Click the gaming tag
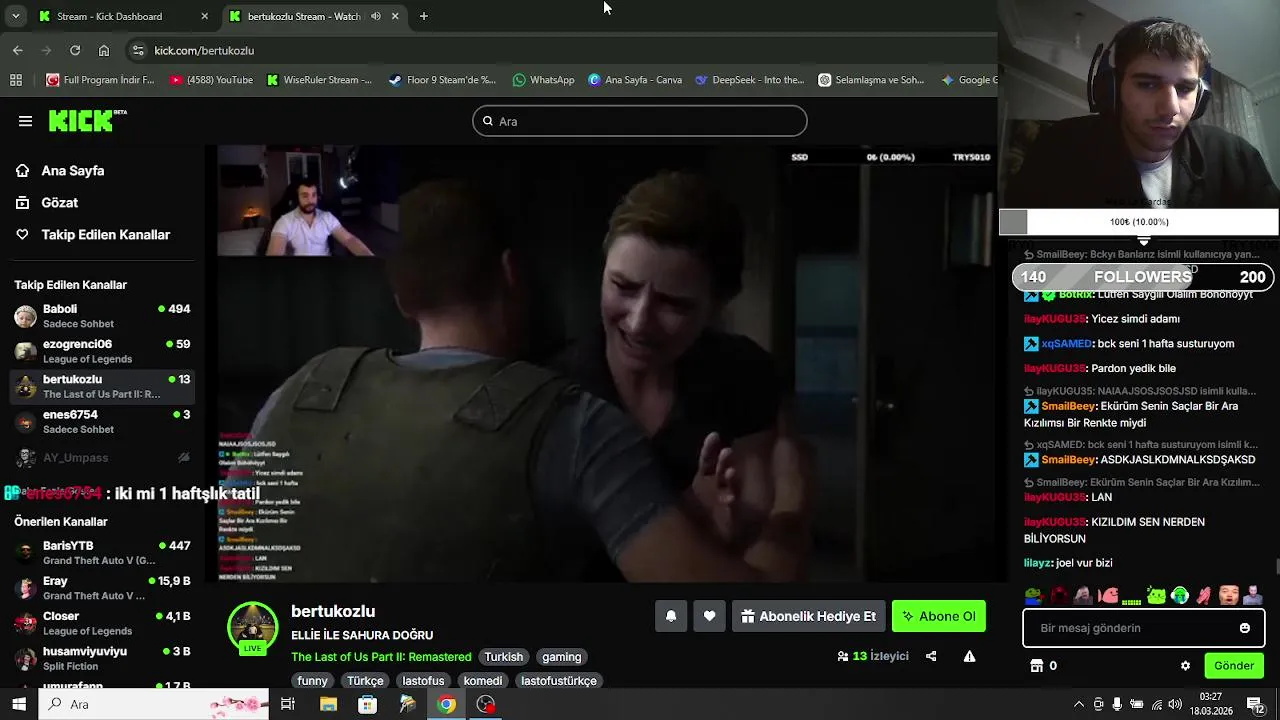 click(x=562, y=657)
